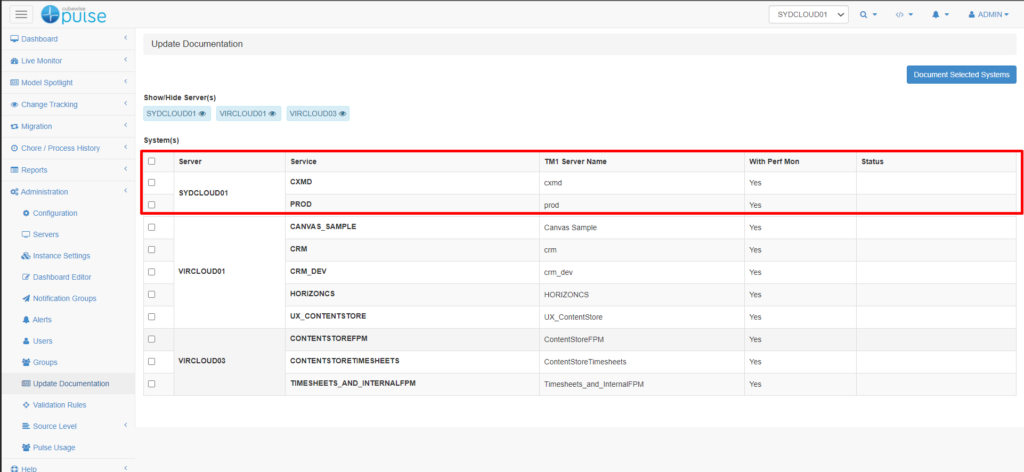This screenshot has height=472, width=1024.
Task: Open the SYDCLOUD01 server dropdown
Action: tap(808, 15)
